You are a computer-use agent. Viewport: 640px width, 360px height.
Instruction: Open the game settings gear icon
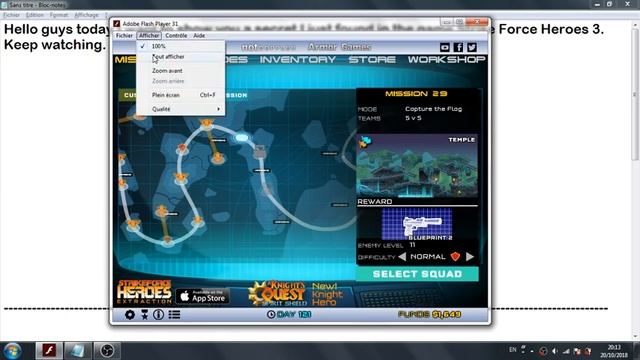(130, 314)
